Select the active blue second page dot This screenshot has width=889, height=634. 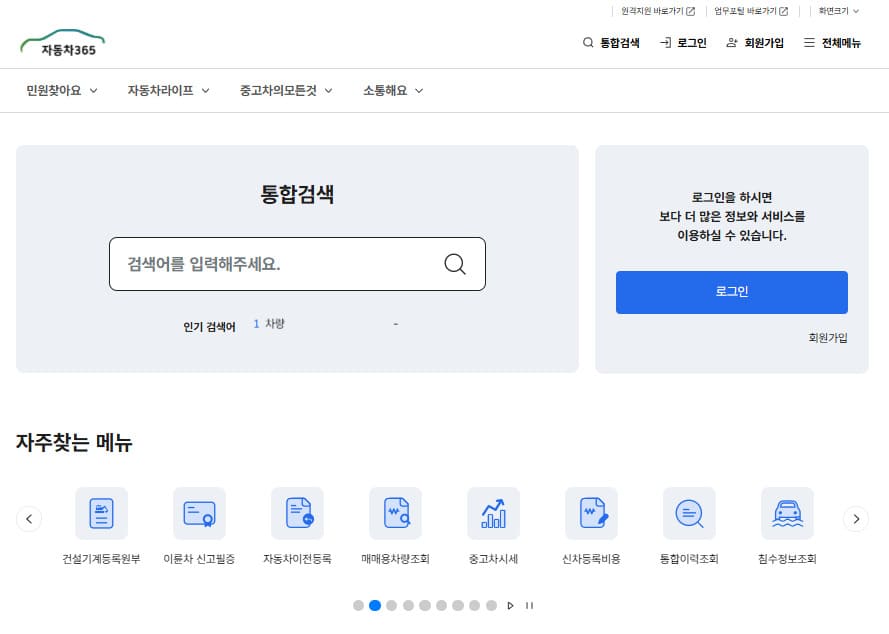coord(375,606)
